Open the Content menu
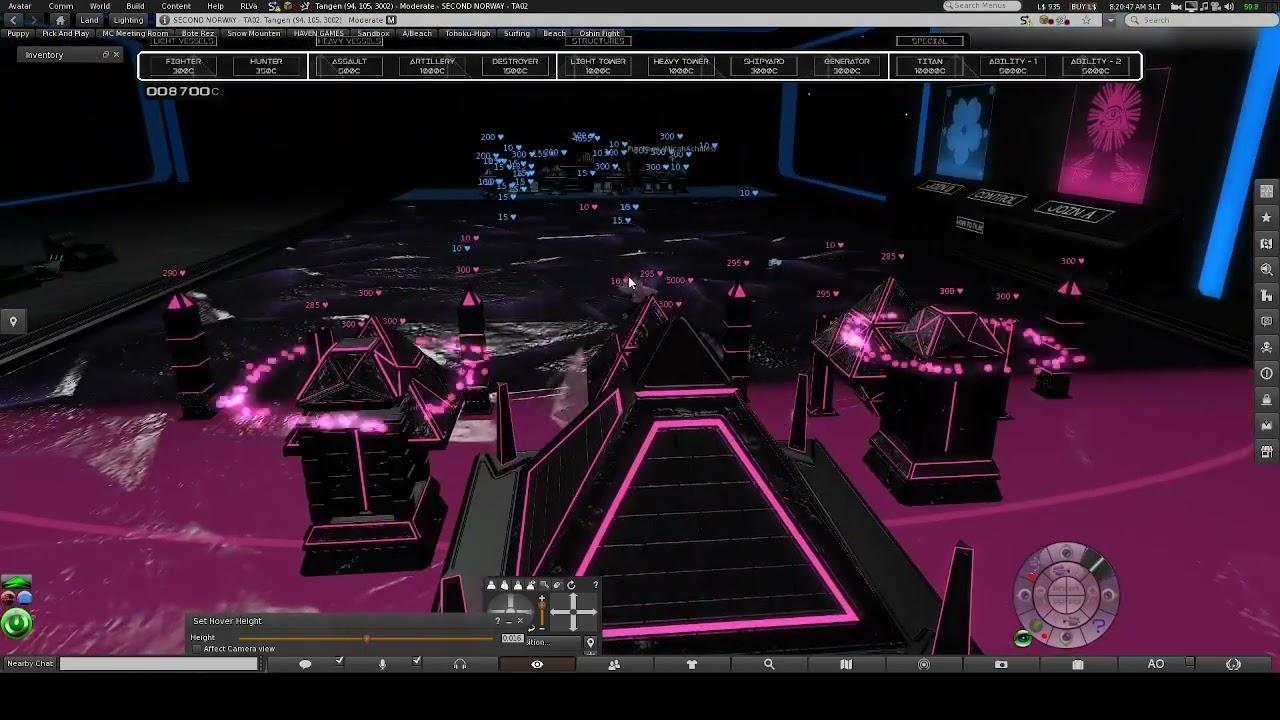 (x=176, y=6)
